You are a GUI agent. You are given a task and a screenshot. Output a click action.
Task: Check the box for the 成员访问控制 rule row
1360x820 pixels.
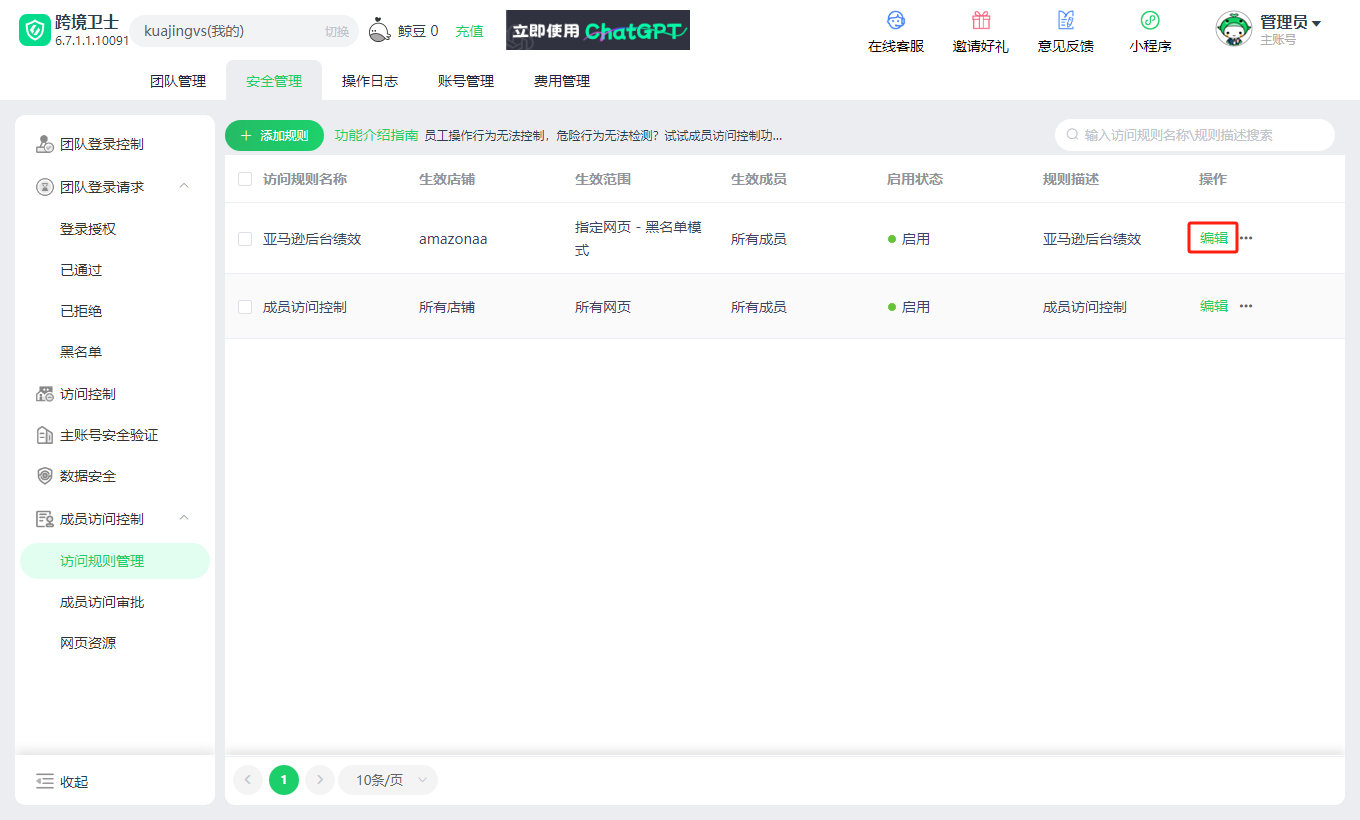pyautogui.click(x=245, y=307)
